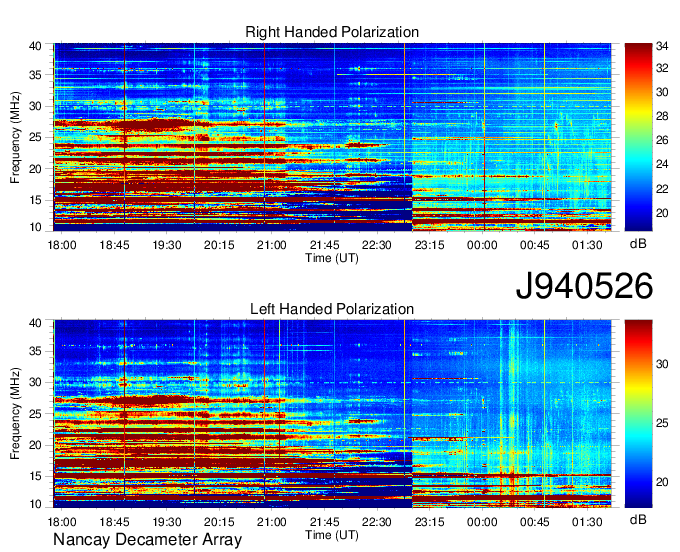The width and height of the screenshot is (680, 552).
Task: Select the 00:00 time tick under the Left Handed plot
Action: (x=482, y=522)
